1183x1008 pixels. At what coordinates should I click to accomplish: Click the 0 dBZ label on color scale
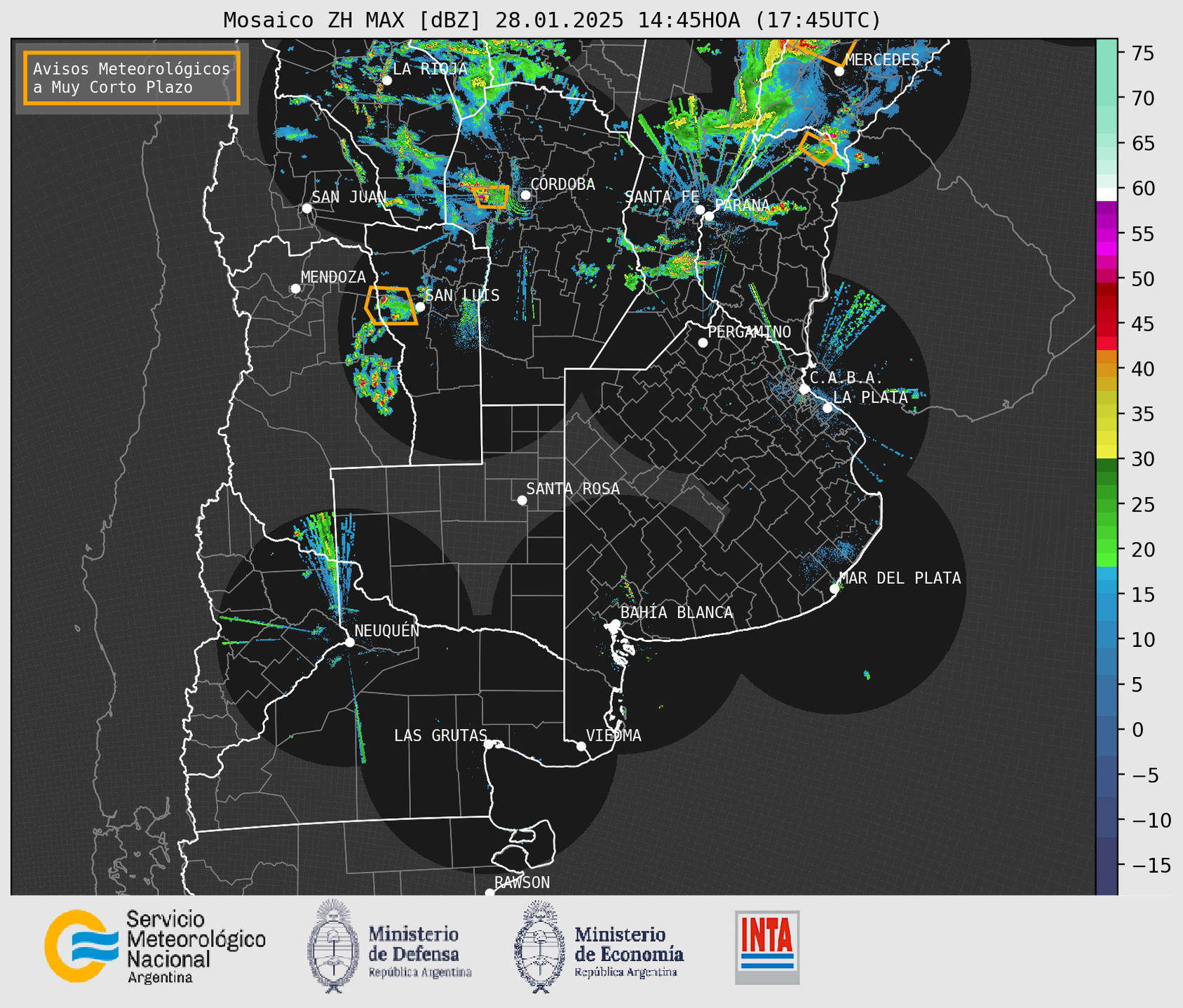pos(1137,730)
